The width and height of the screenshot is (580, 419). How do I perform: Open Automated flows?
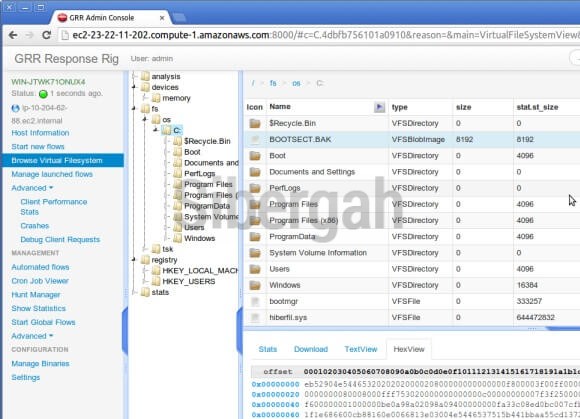40,267
